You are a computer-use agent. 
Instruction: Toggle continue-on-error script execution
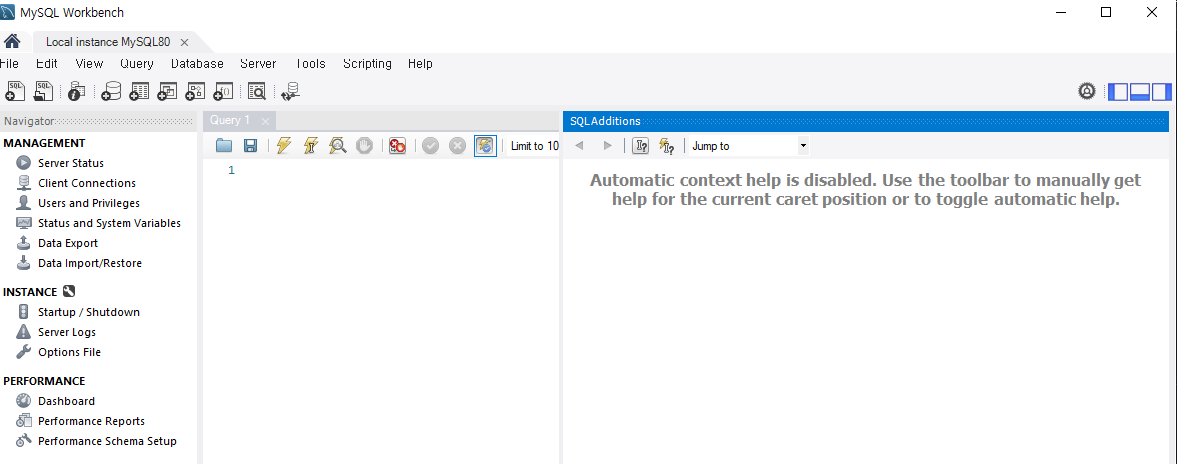coord(397,146)
